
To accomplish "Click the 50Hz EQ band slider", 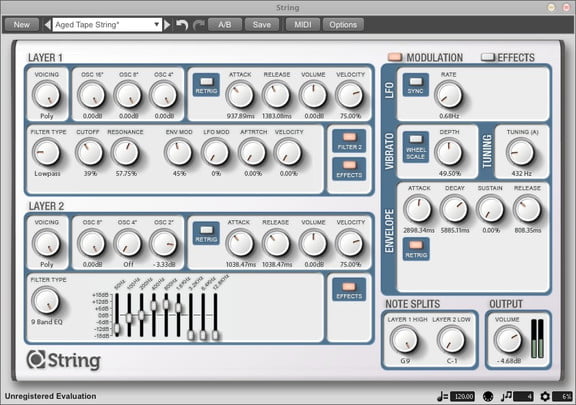I will pyautogui.click(x=117, y=315).
